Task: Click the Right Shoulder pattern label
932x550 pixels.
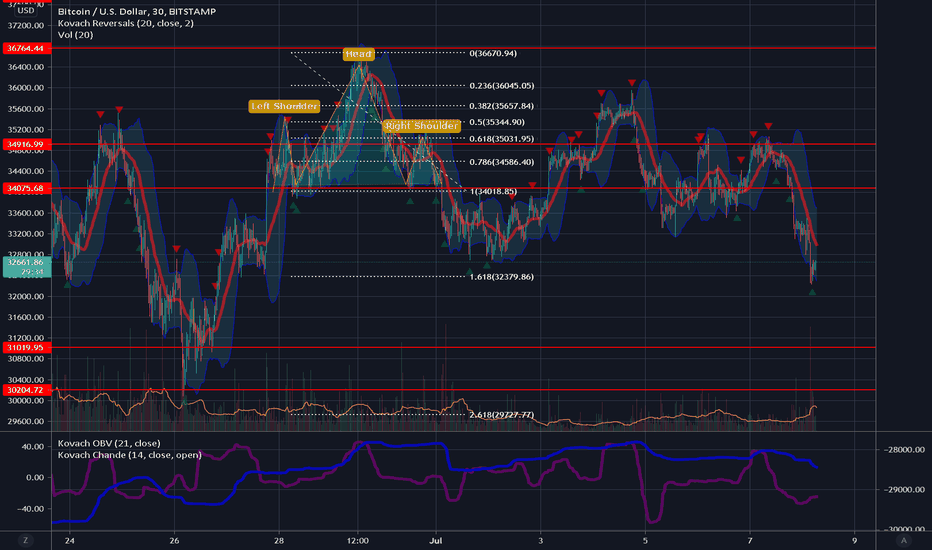Action: 421,125
